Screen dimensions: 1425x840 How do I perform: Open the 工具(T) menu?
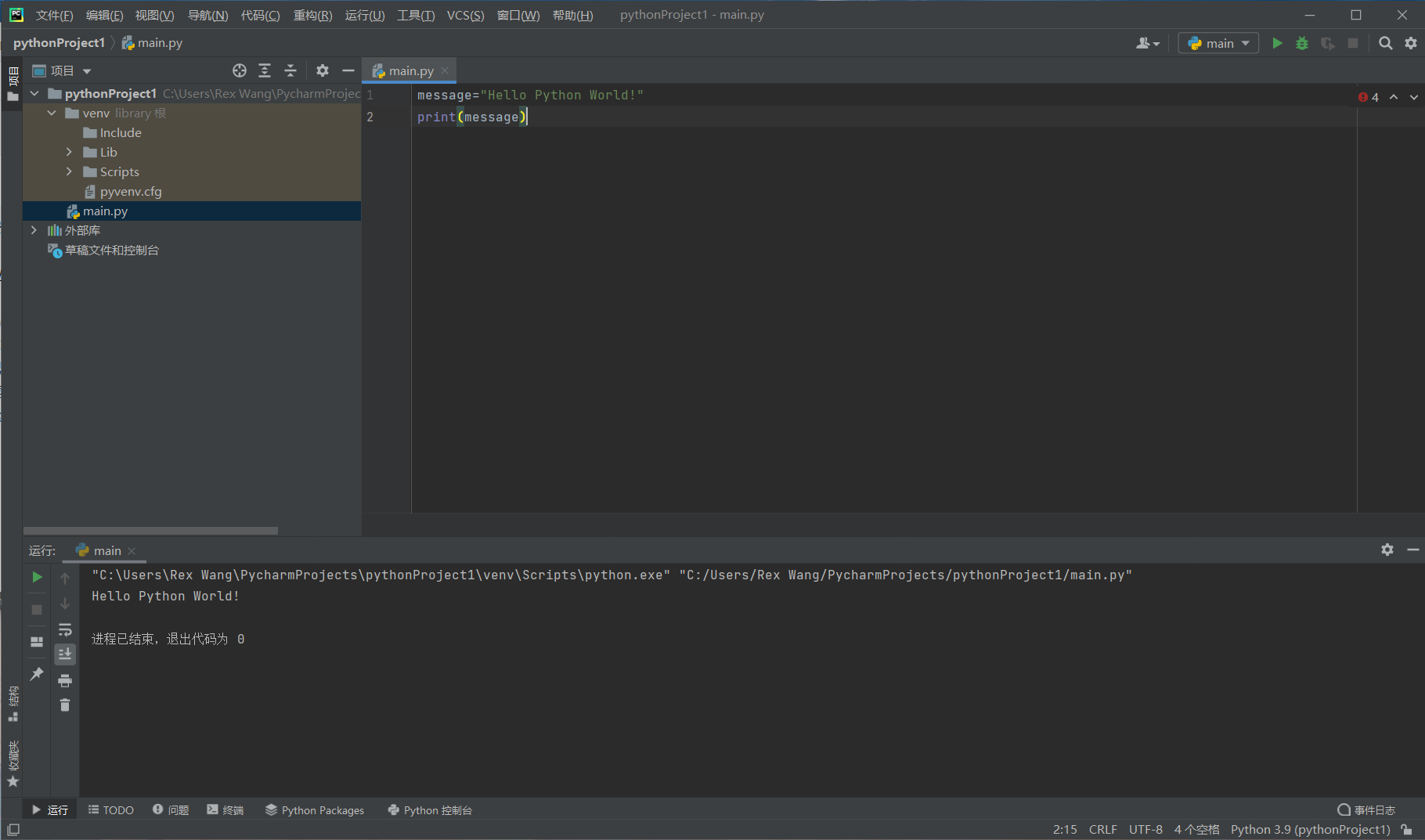(416, 15)
